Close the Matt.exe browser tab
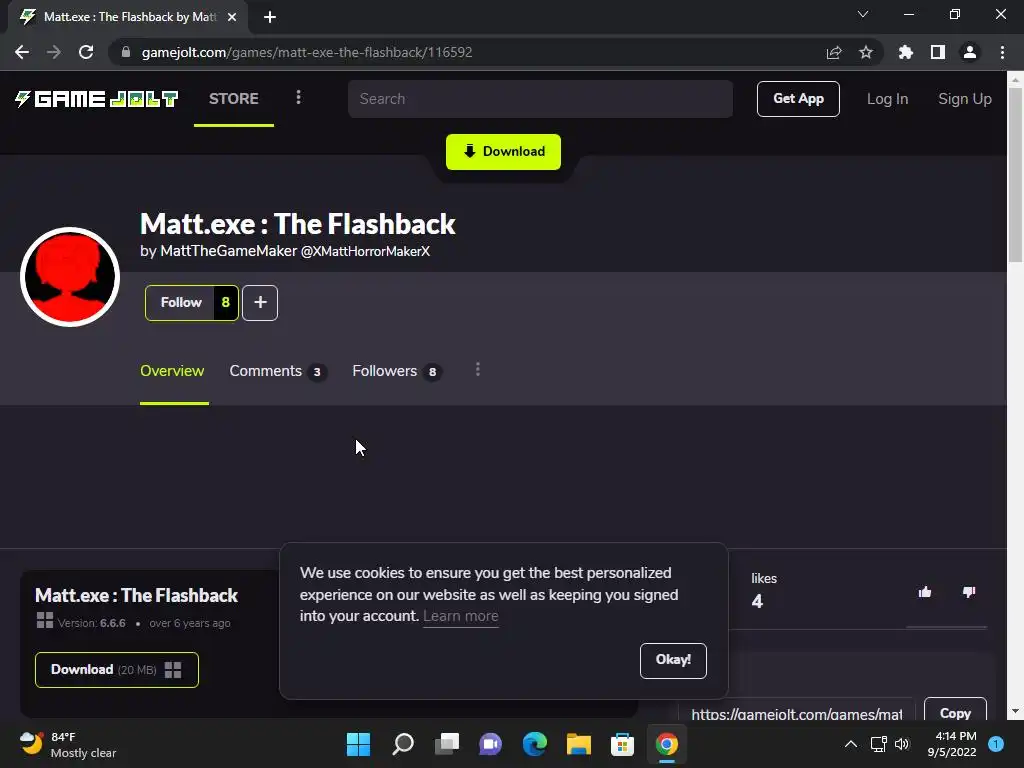Viewport: 1024px width, 768px height. [232, 17]
